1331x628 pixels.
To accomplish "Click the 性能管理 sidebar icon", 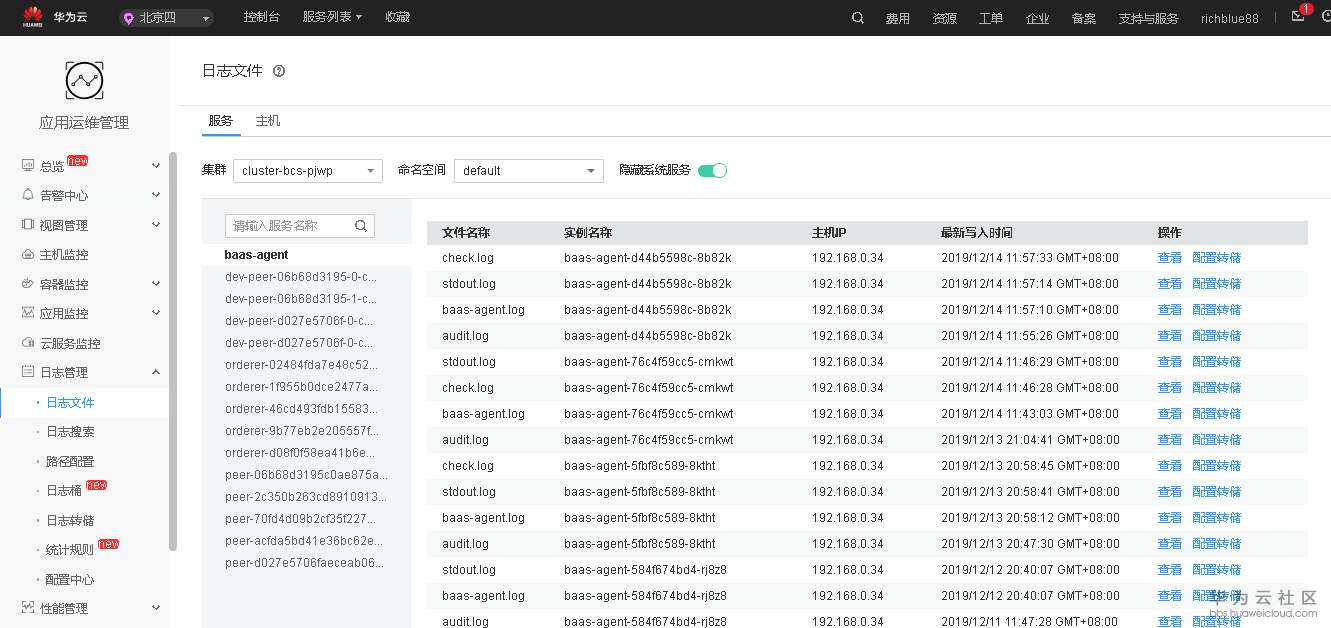I will point(28,608).
